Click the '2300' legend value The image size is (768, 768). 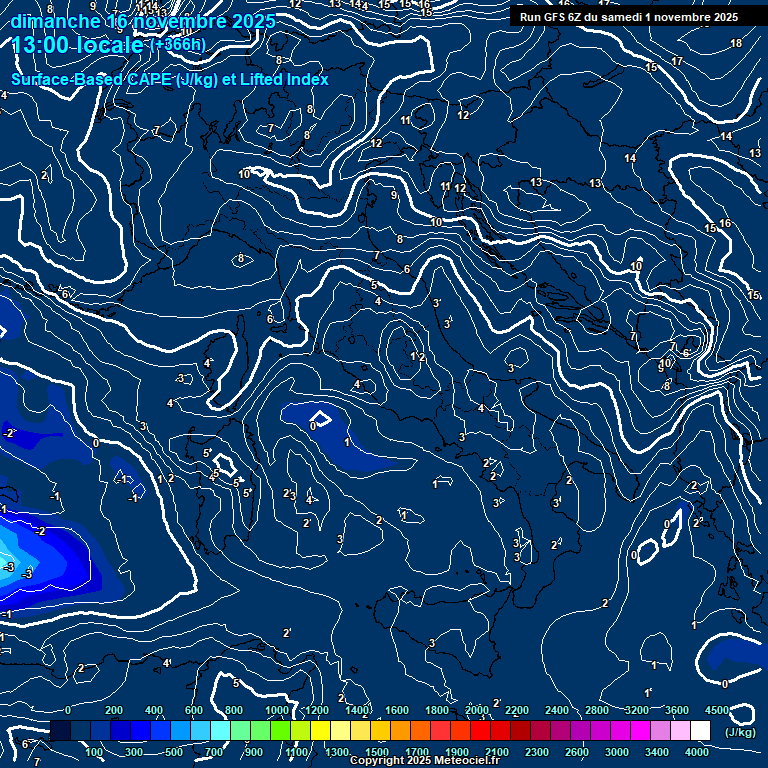pos(537,752)
